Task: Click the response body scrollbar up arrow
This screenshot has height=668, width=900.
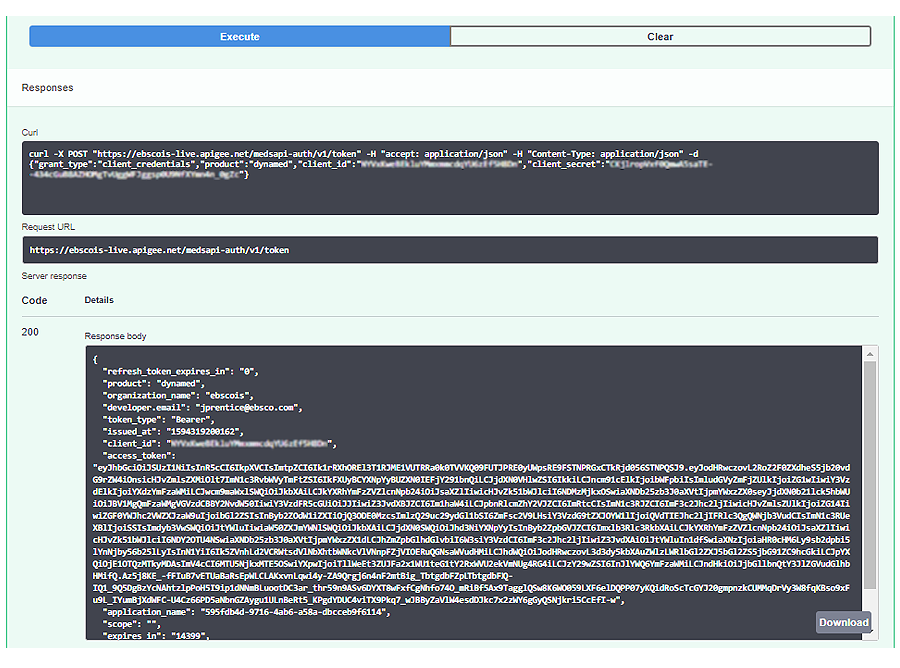Action: [x=870, y=353]
